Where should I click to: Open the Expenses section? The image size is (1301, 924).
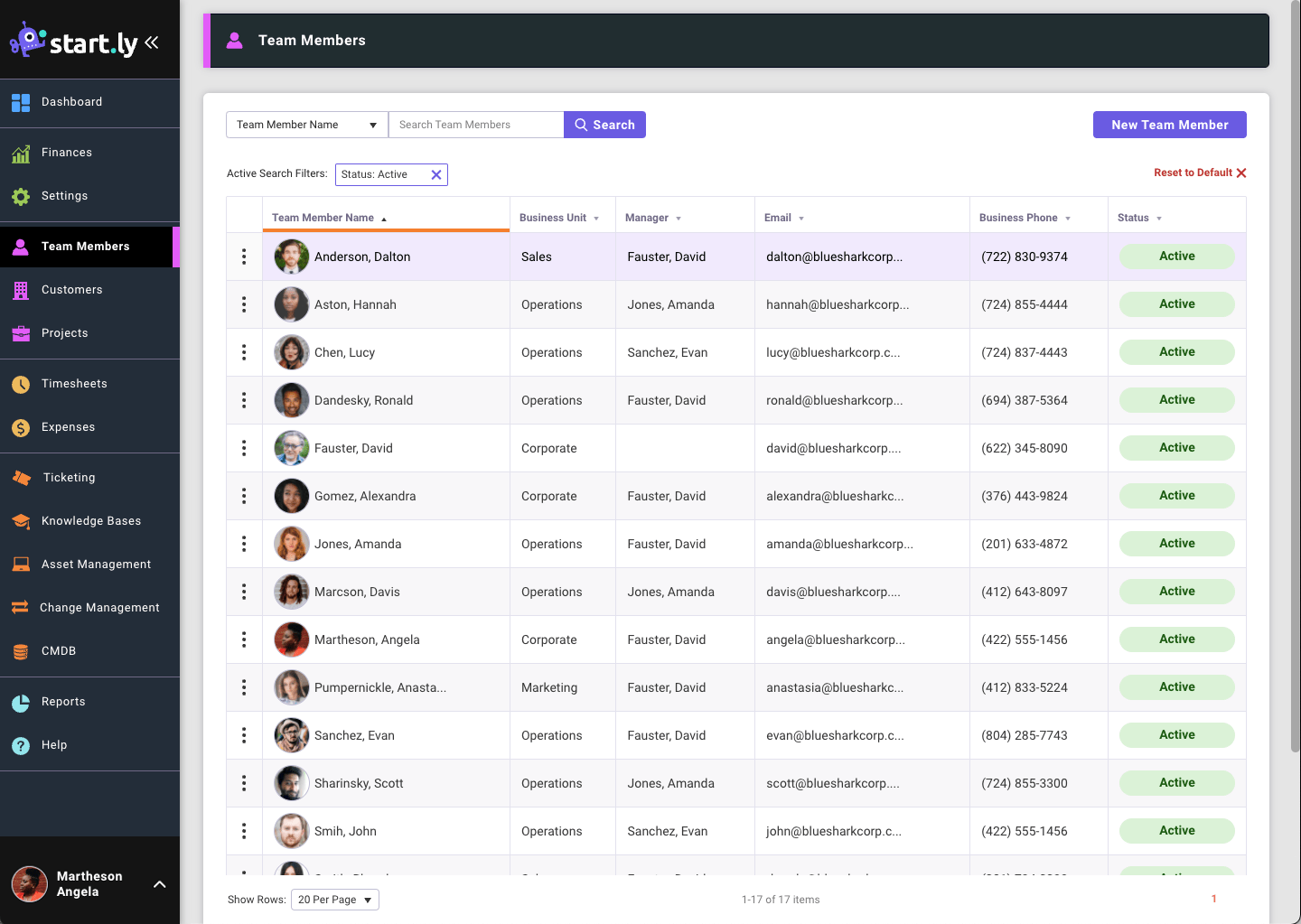[67, 426]
